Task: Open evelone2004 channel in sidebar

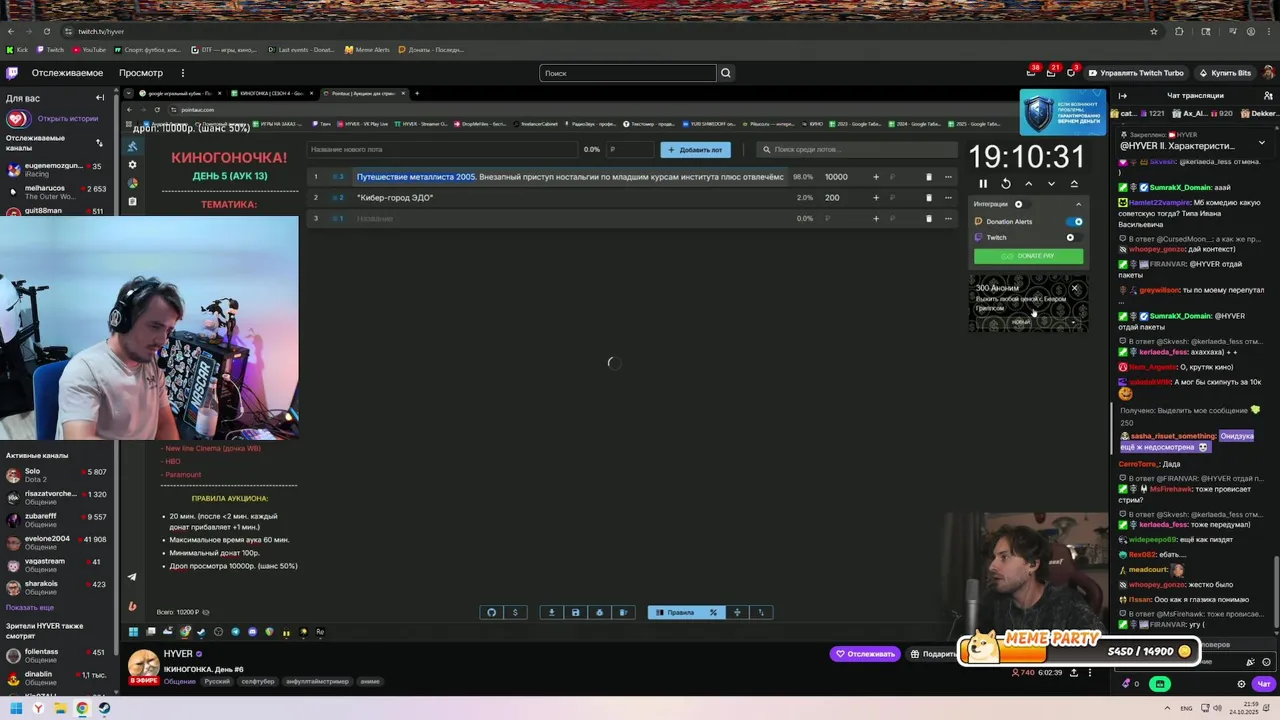Action: pyautogui.click(x=55, y=543)
